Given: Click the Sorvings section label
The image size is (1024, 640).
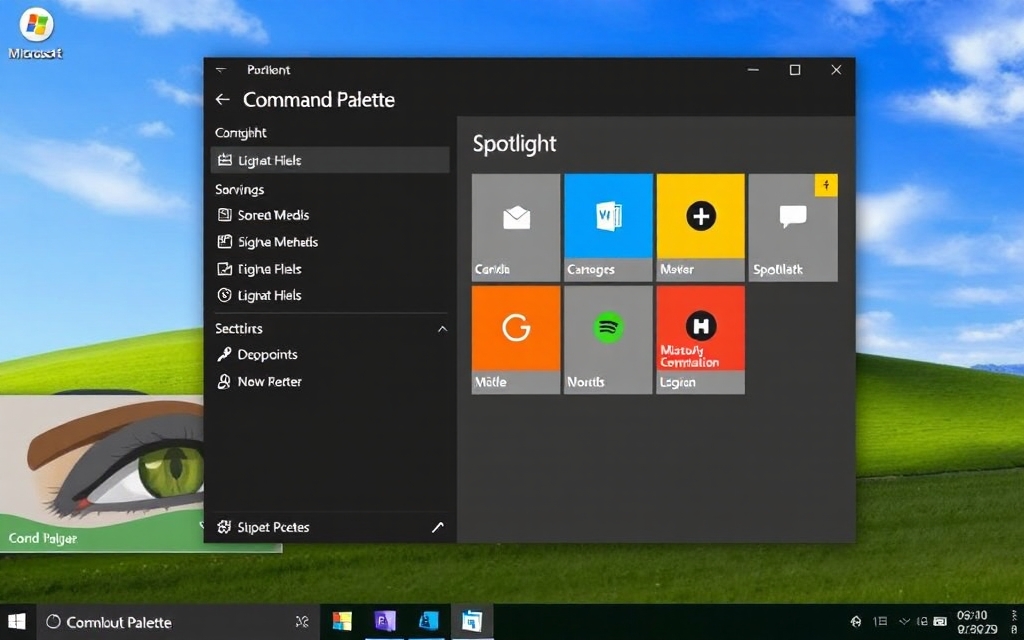Looking at the screenshot, I should coord(240,189).
